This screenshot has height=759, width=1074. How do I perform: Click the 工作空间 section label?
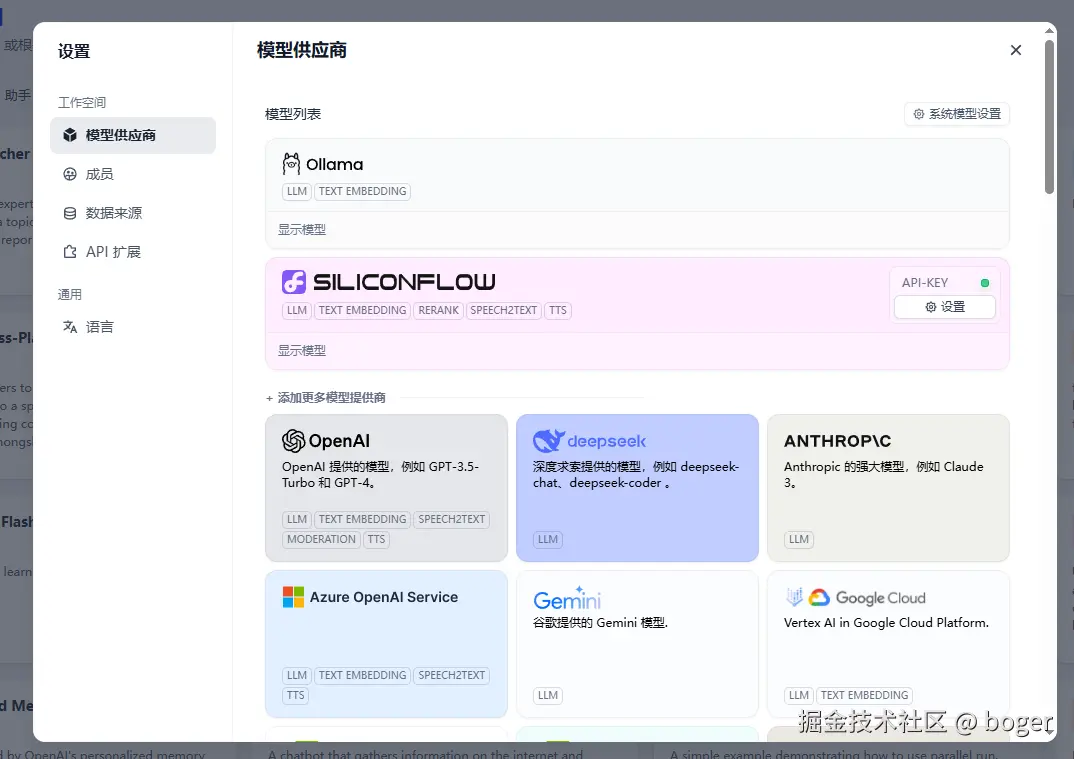click(82, 102)
